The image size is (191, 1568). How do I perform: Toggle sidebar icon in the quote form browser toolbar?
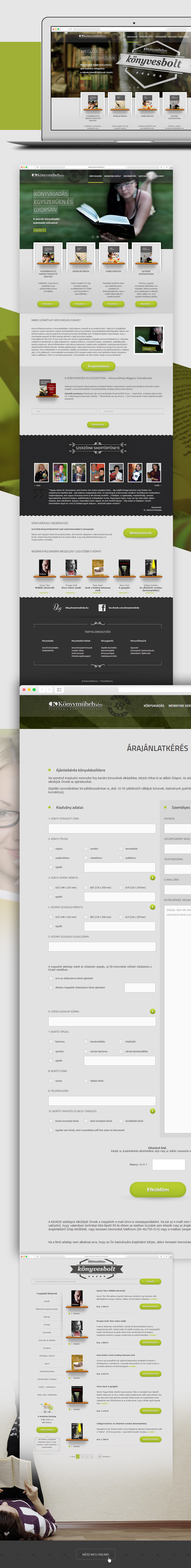(x=59, y=690)
